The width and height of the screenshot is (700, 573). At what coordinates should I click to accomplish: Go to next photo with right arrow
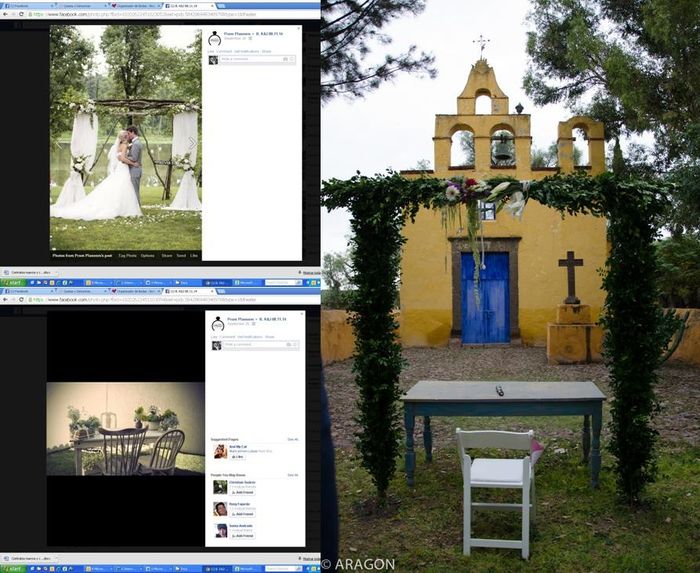click(192, 143)
